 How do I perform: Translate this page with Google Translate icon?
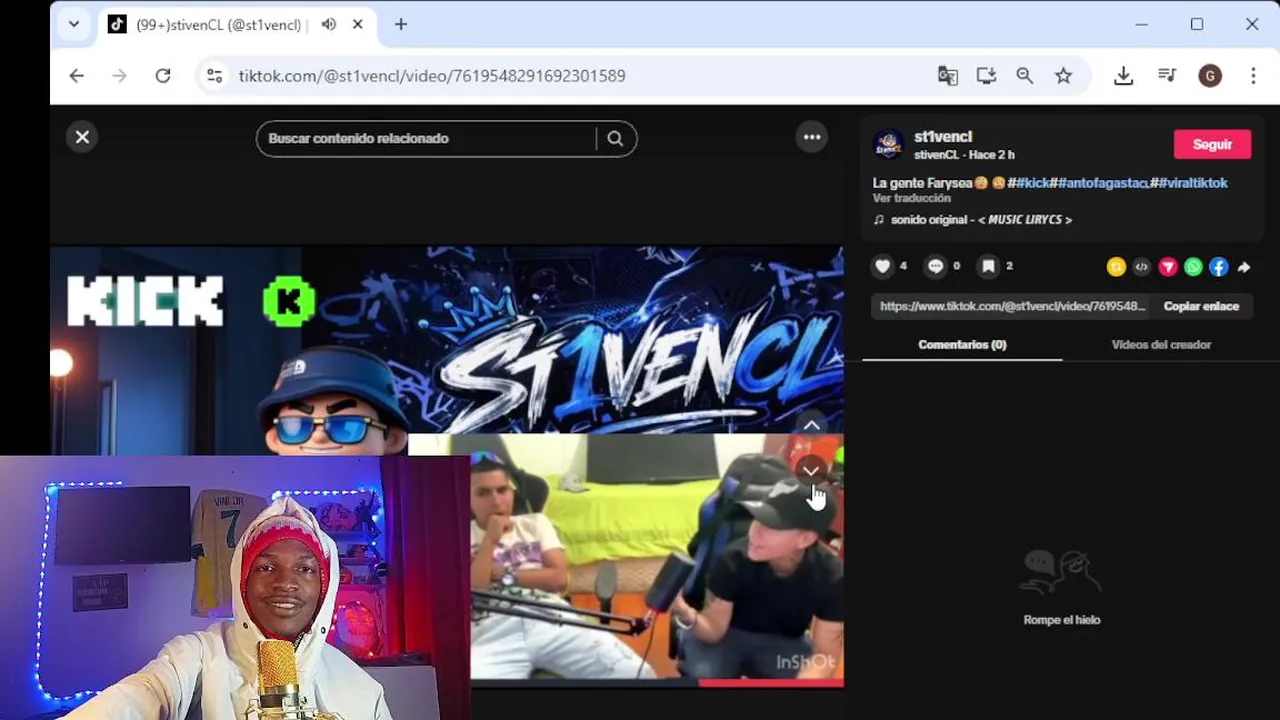pyautogui.click(x=947, y=76)
